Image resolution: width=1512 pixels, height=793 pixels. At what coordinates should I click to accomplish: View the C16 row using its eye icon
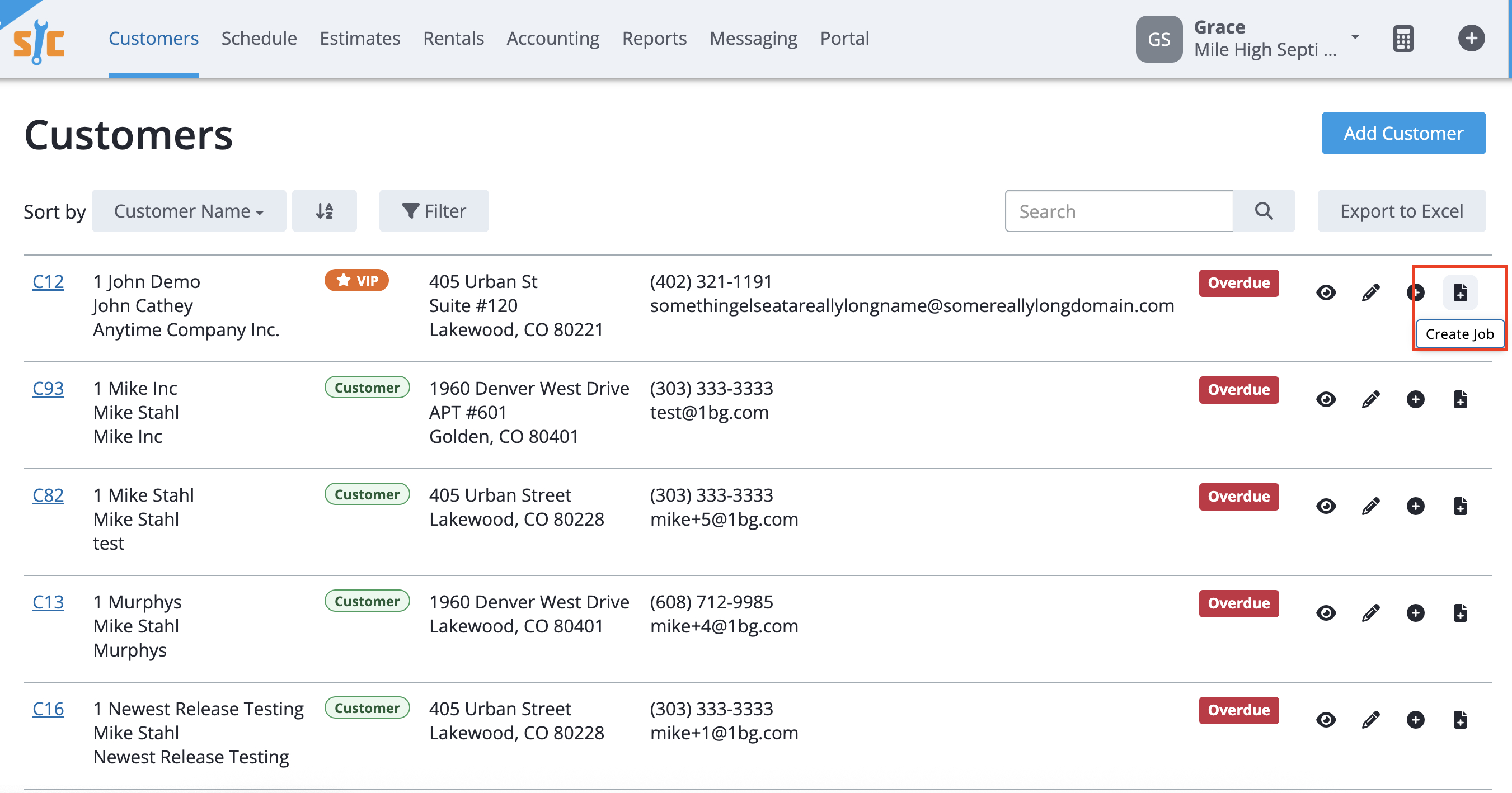(x=1327, y=720)
